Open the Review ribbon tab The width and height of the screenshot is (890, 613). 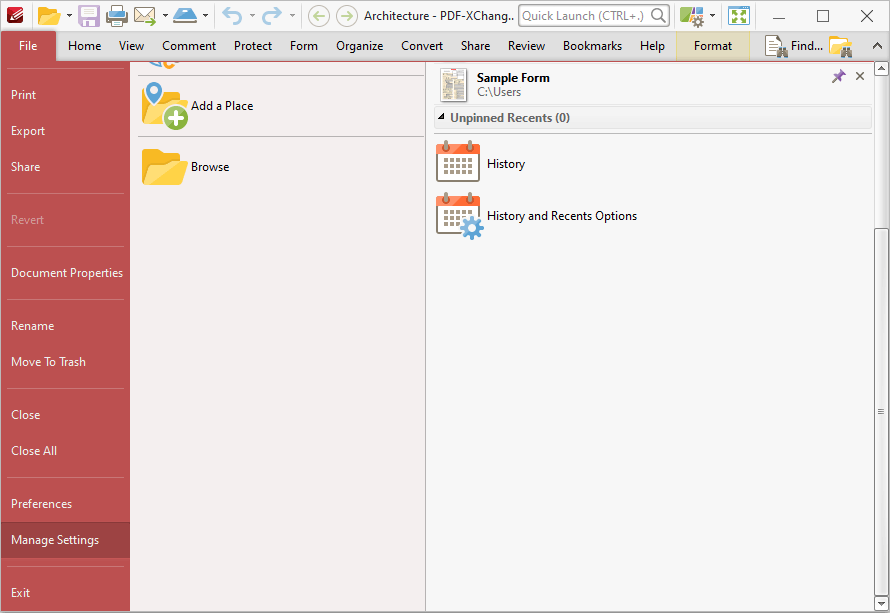coord(526,46)
